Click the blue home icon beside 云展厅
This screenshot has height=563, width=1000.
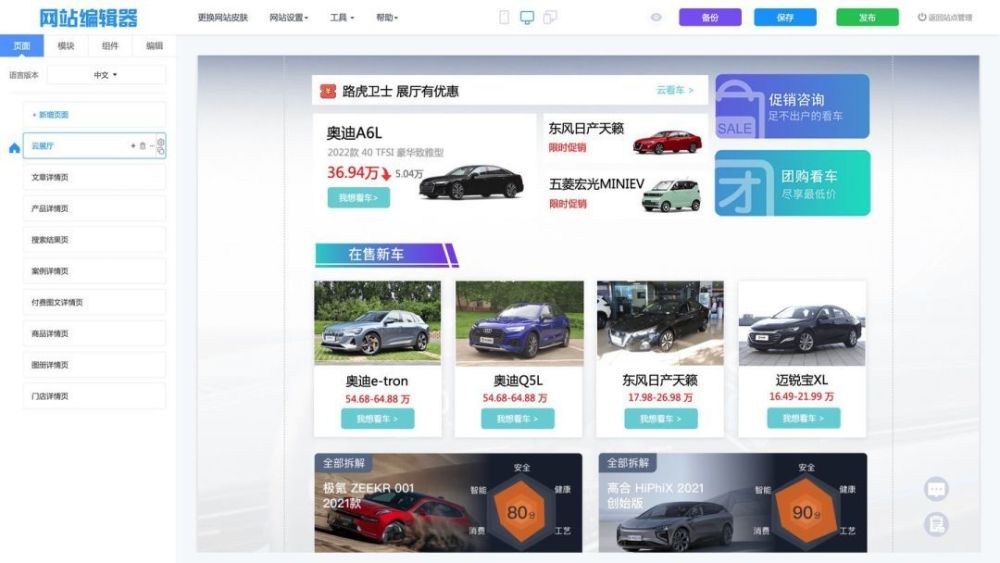tap(14, 148)
